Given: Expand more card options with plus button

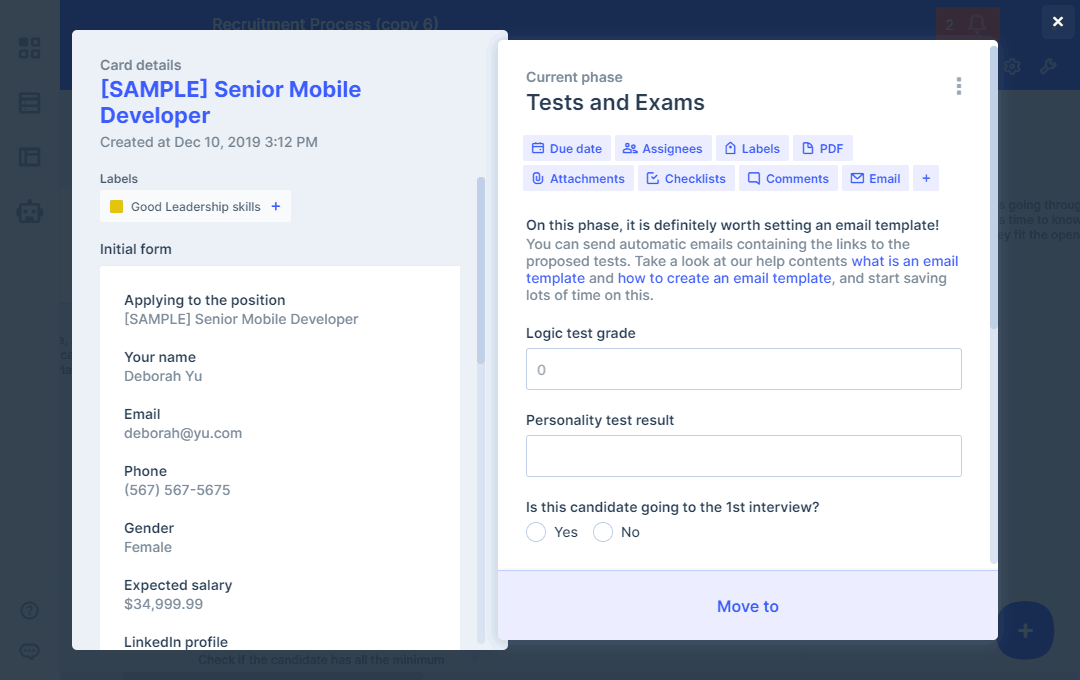Looking at the screenshot, I should [x=926, y=179].
